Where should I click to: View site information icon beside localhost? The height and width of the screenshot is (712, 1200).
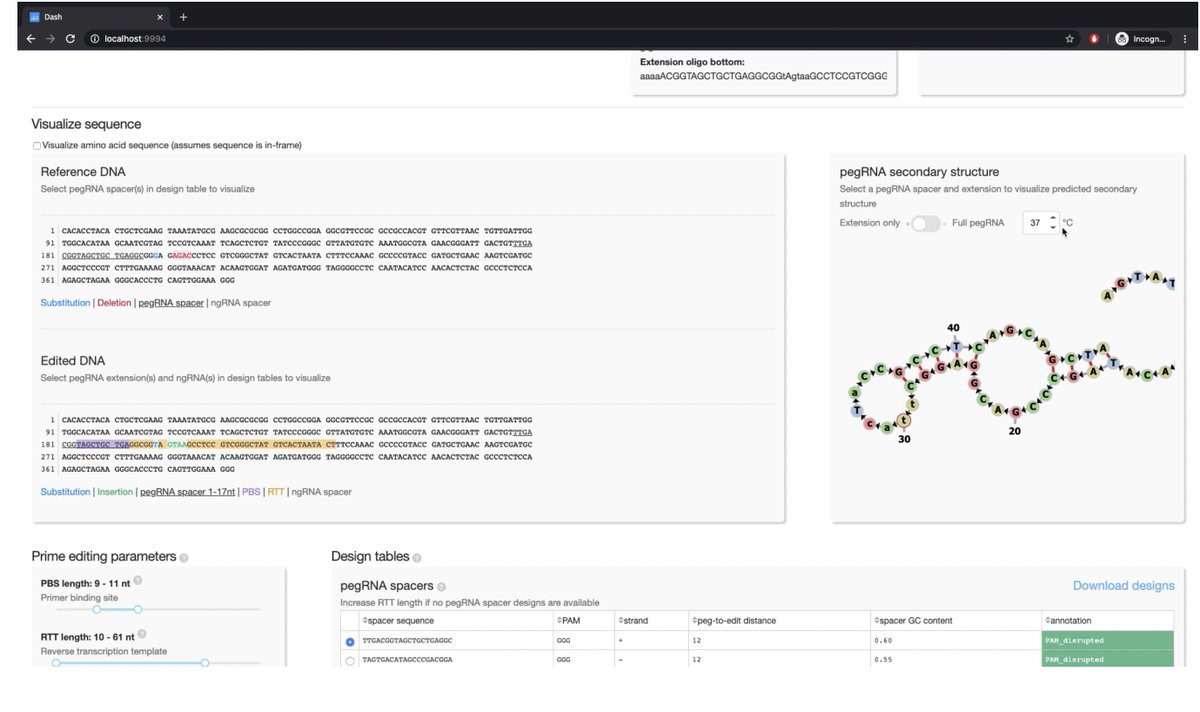(94, 38)
